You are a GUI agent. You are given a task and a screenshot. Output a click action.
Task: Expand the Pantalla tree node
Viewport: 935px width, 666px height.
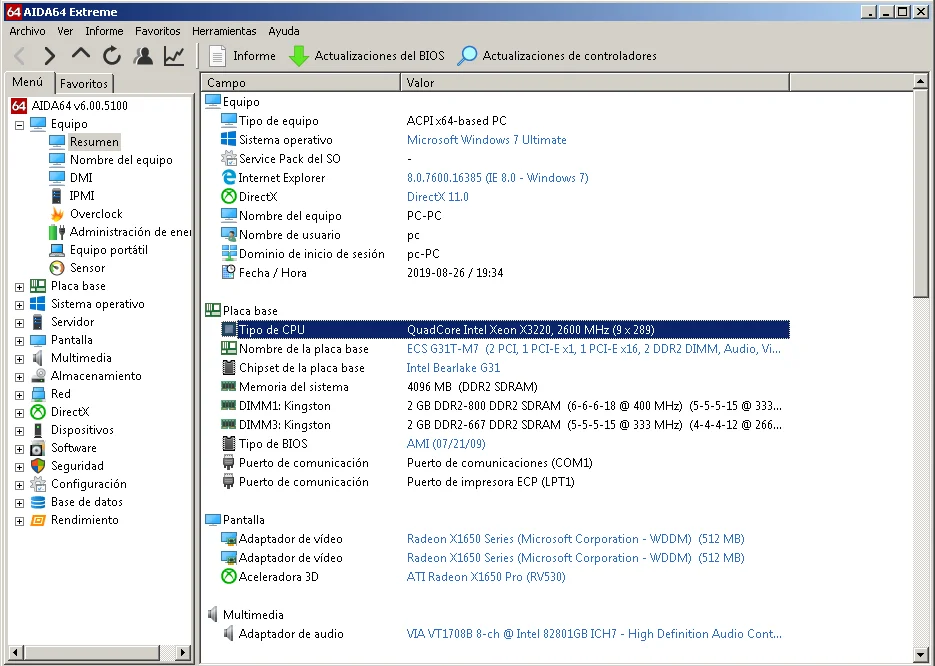pos(19,341)
